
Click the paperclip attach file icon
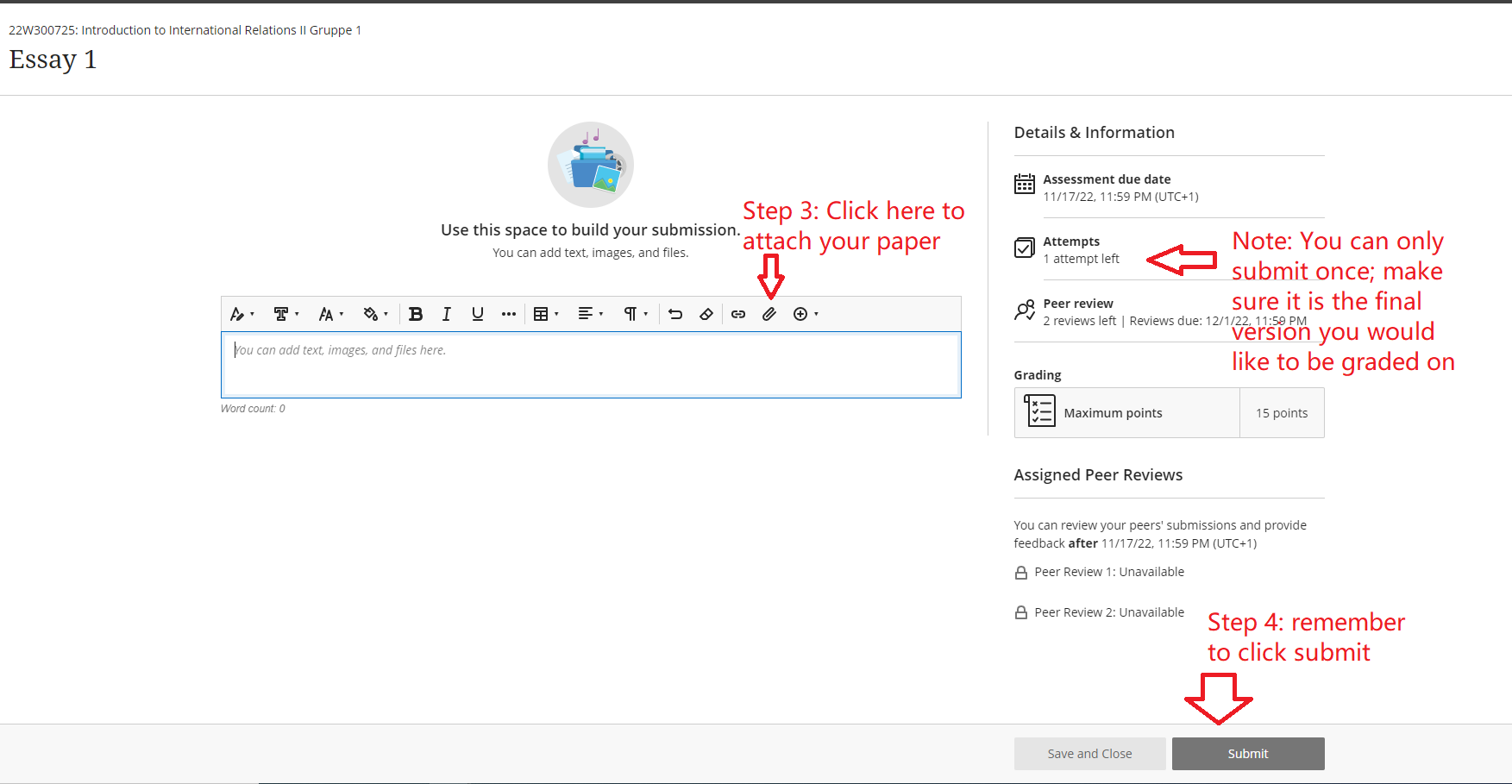[769, 314]
